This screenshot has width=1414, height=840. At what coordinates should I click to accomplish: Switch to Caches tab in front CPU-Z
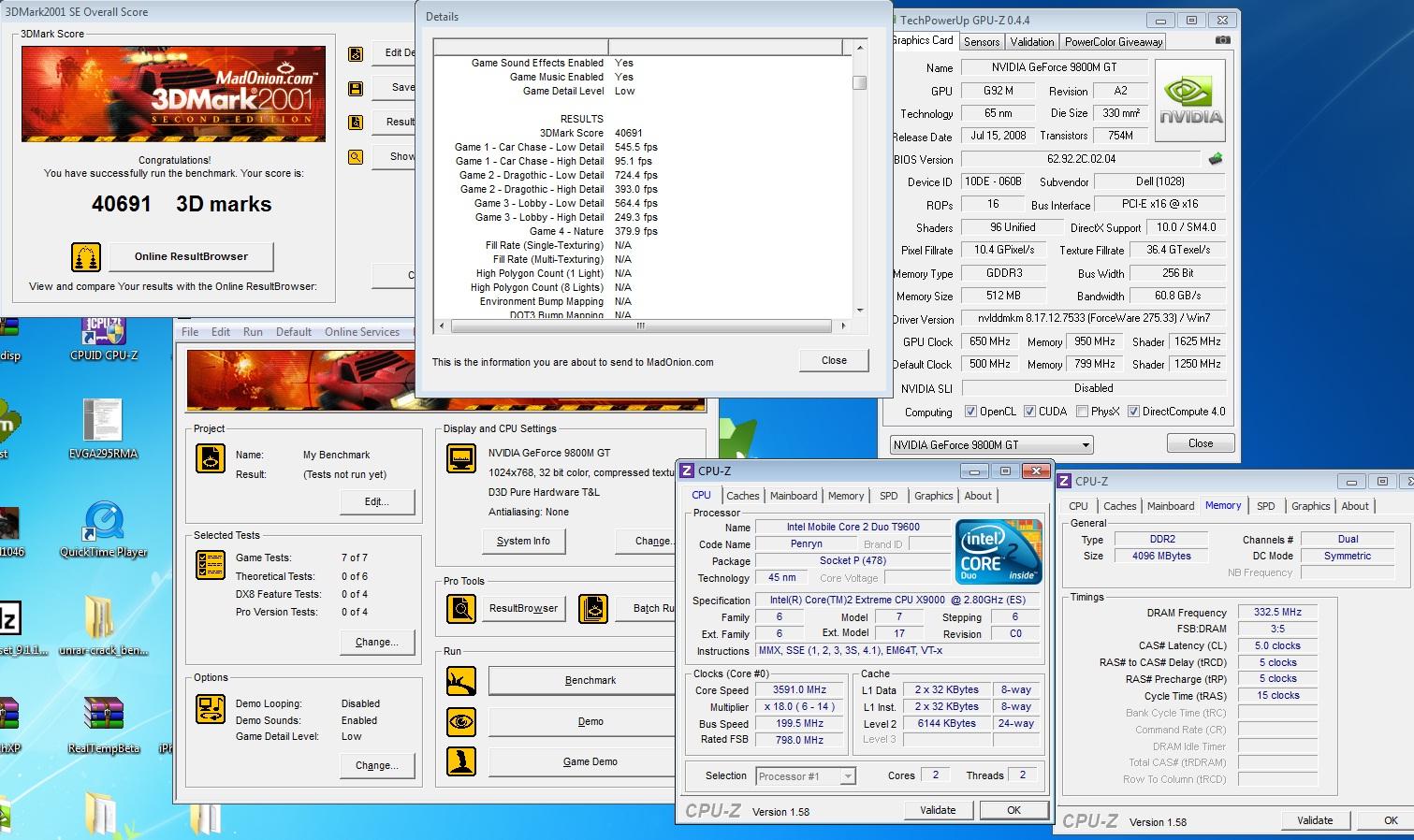(x=743, y=496)
